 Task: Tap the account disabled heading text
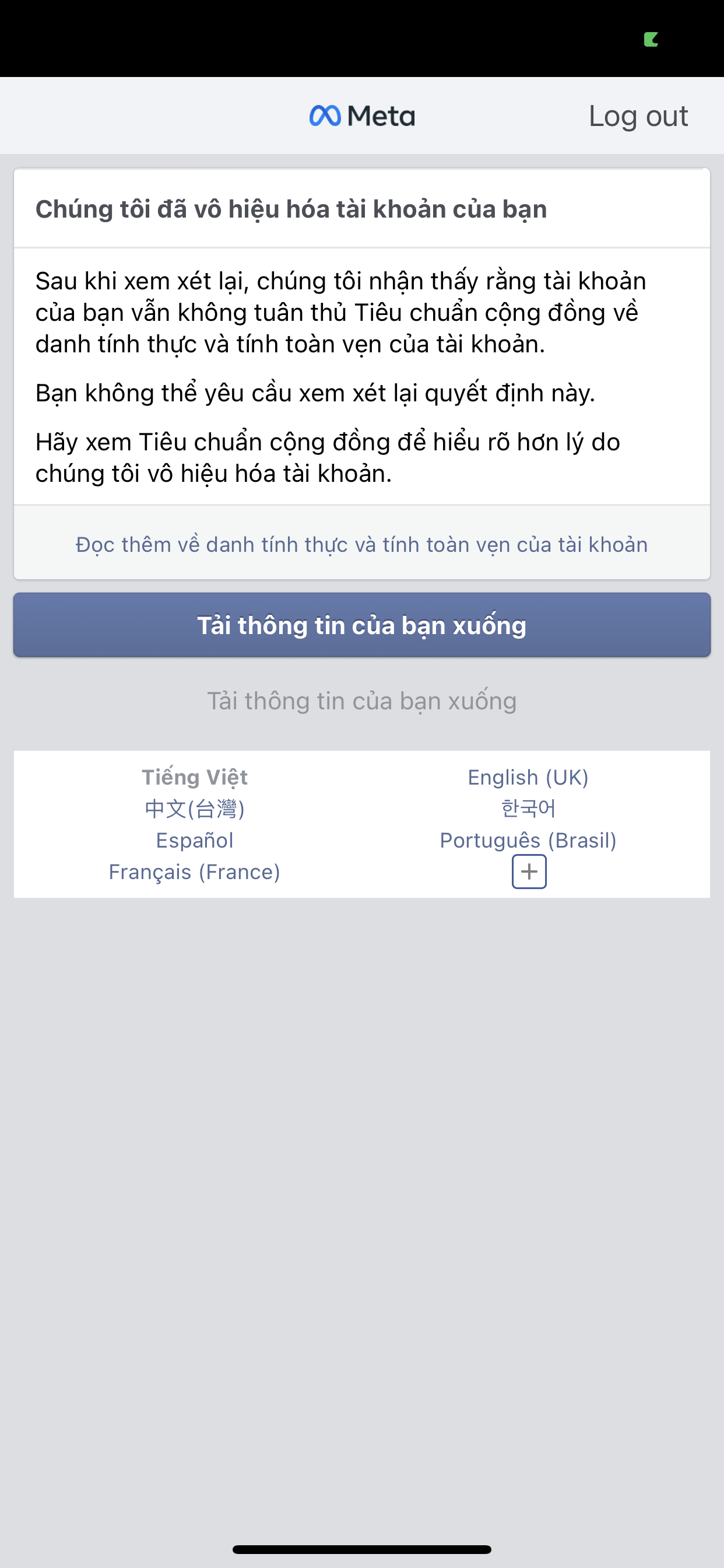pos(291,209)
